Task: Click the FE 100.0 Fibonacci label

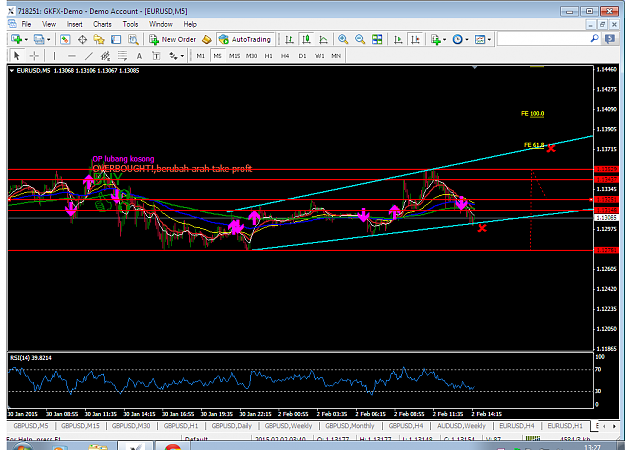Action: [x=533, y=114]
